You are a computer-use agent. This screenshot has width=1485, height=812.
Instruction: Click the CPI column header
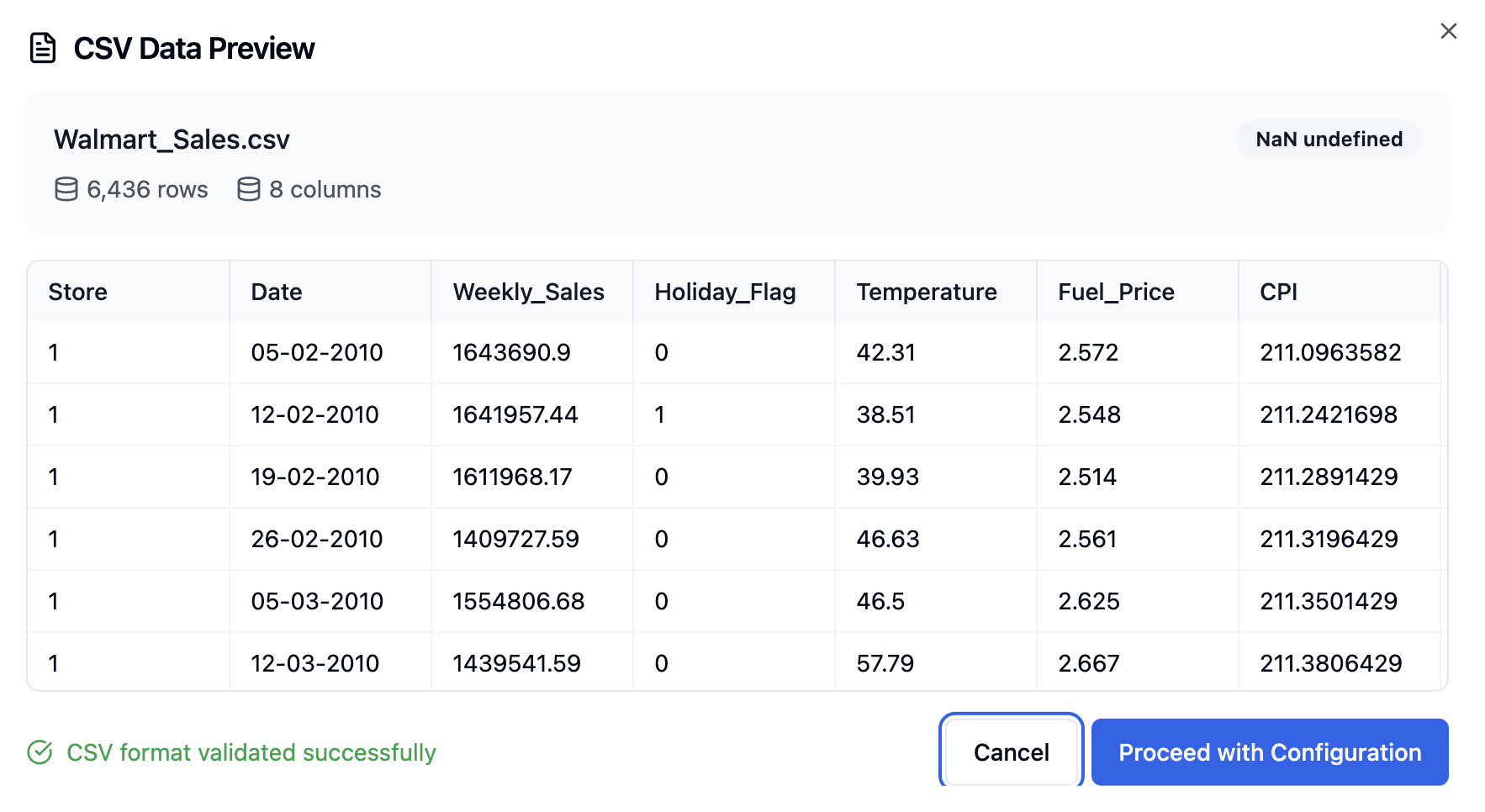pyautogui.click(x=1278, y=292)
